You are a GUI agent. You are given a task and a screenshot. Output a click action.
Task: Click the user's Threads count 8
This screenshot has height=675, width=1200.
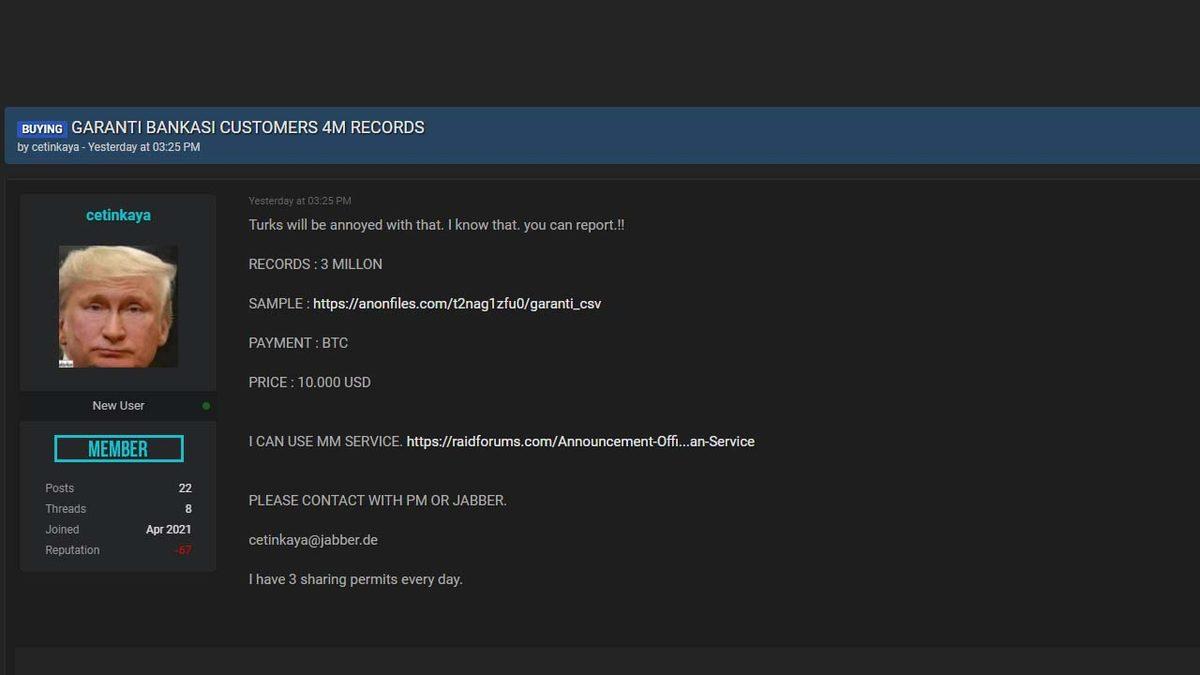coord(188,509)
